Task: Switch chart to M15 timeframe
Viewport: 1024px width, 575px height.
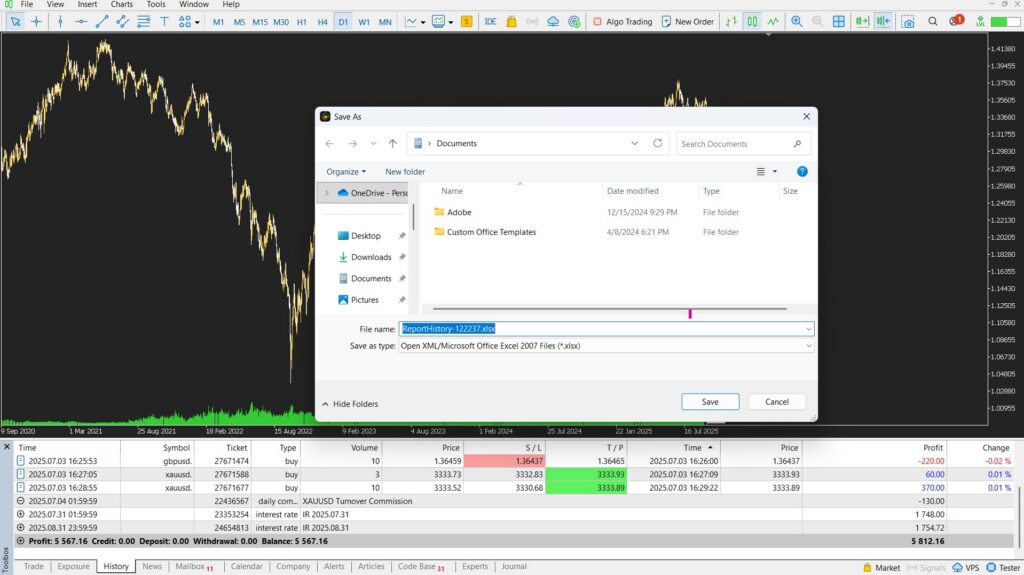Action: pos(260,22)
